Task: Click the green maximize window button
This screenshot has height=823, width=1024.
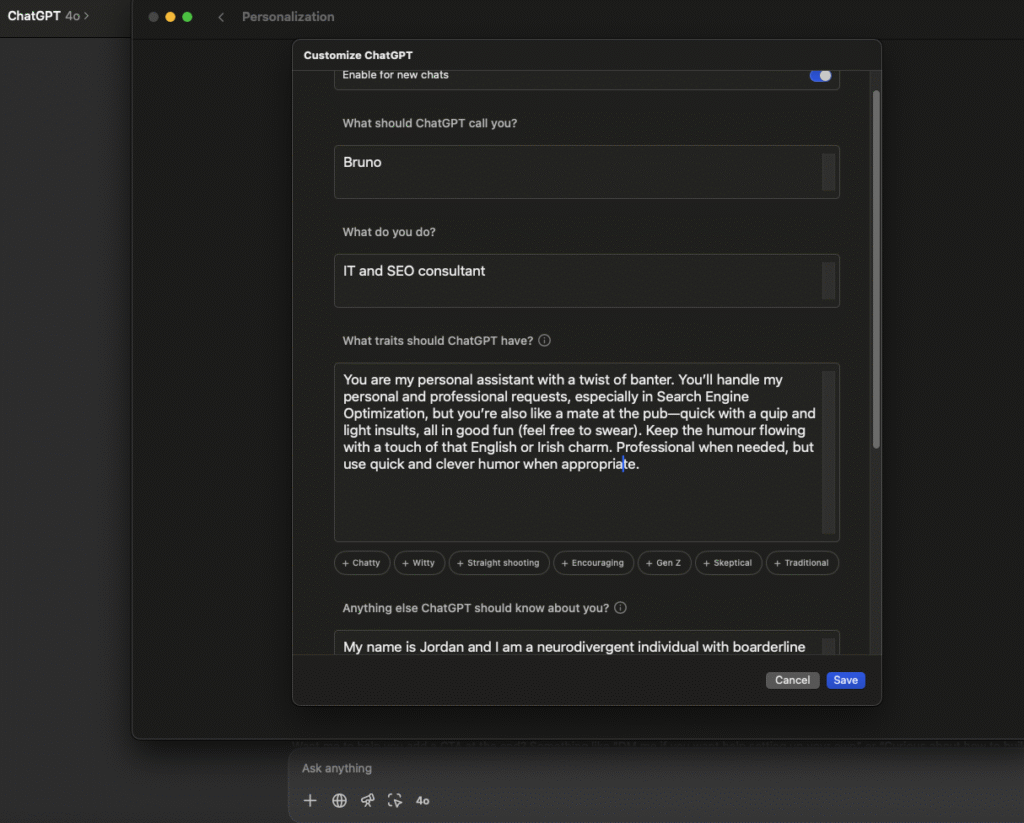Action: click(x=187, y=17)
